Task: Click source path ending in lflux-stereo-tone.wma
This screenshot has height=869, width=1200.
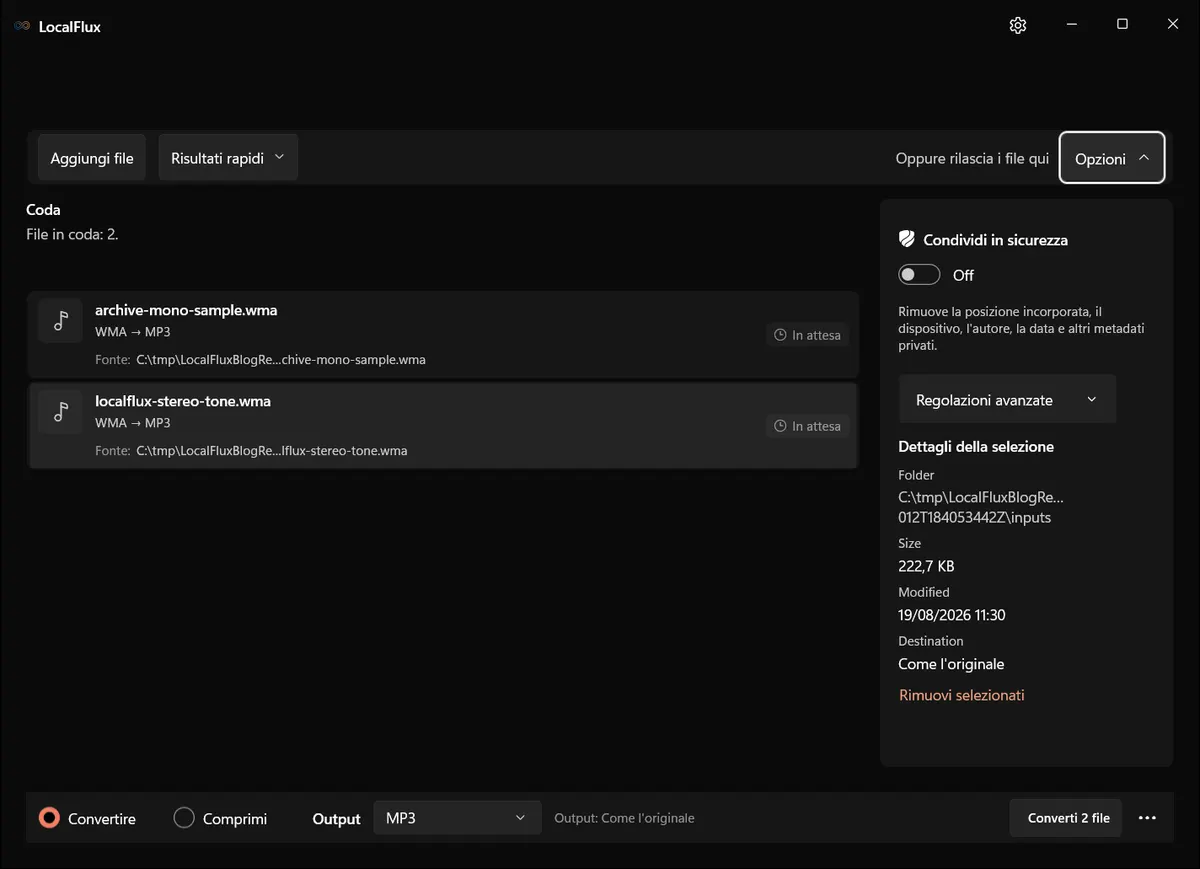Action: [272, 451]
